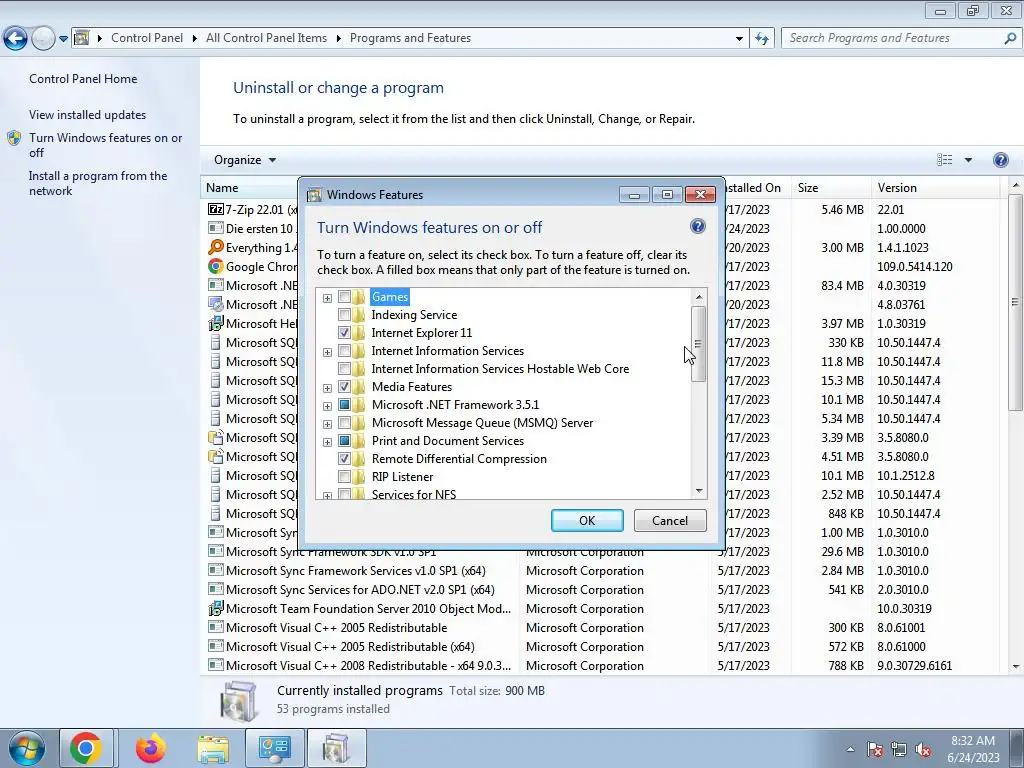Toggle Internet Information Services checkbox

coord(344,351)
